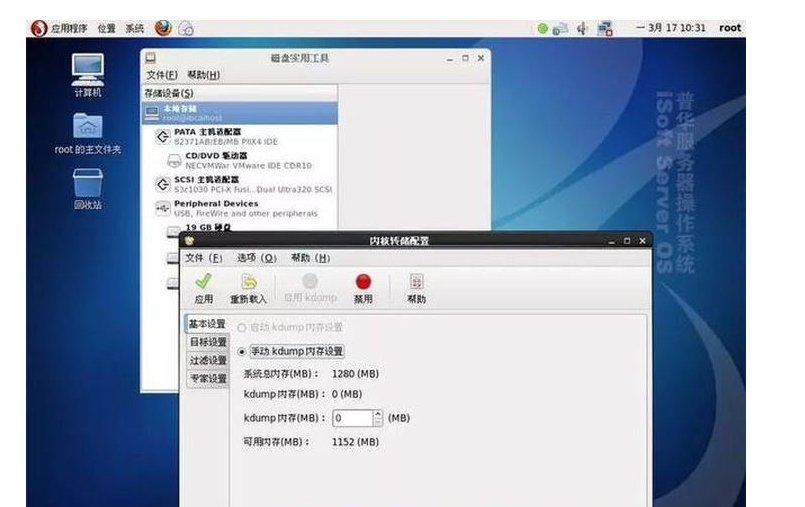
Task: Open 帮助(H) menu in Disk Utility window
Action: [204, 75]
